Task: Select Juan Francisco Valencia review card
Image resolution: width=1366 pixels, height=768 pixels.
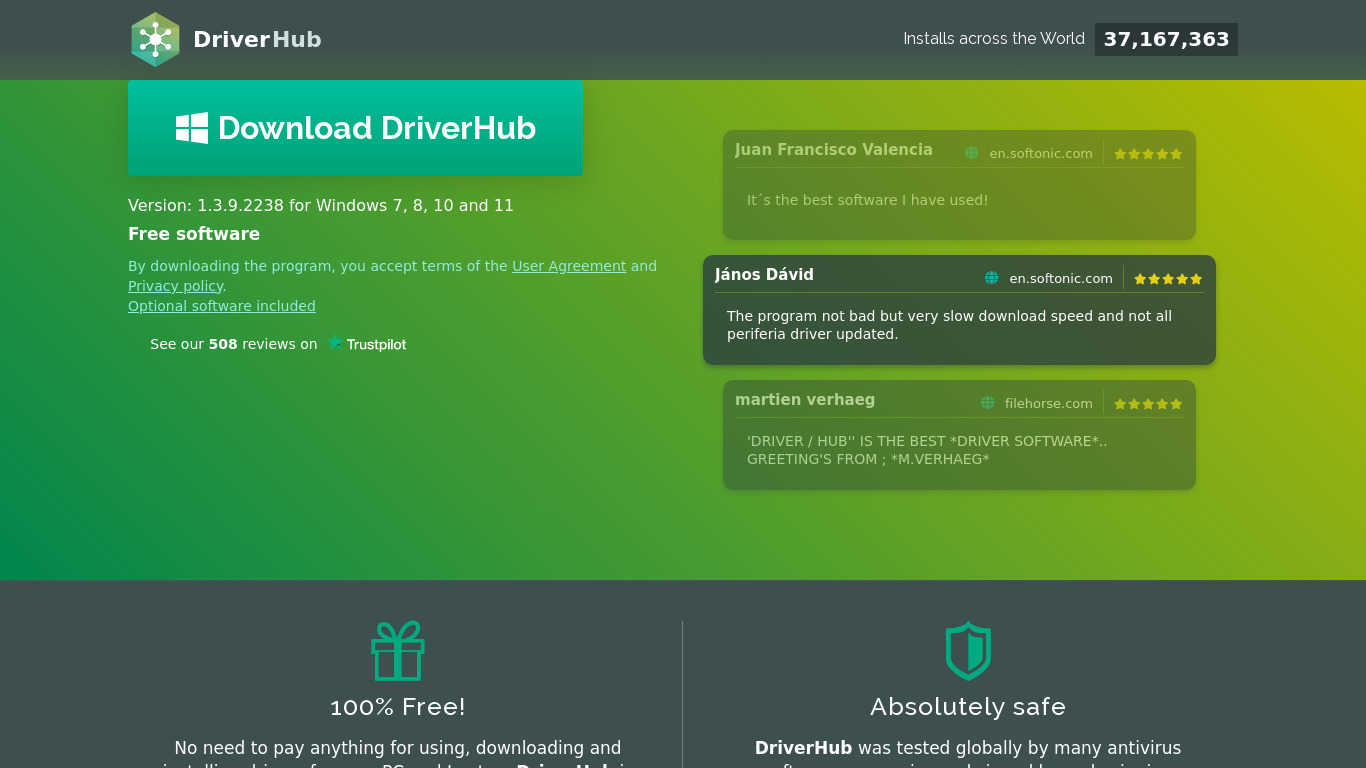Action: pos(959,185)
